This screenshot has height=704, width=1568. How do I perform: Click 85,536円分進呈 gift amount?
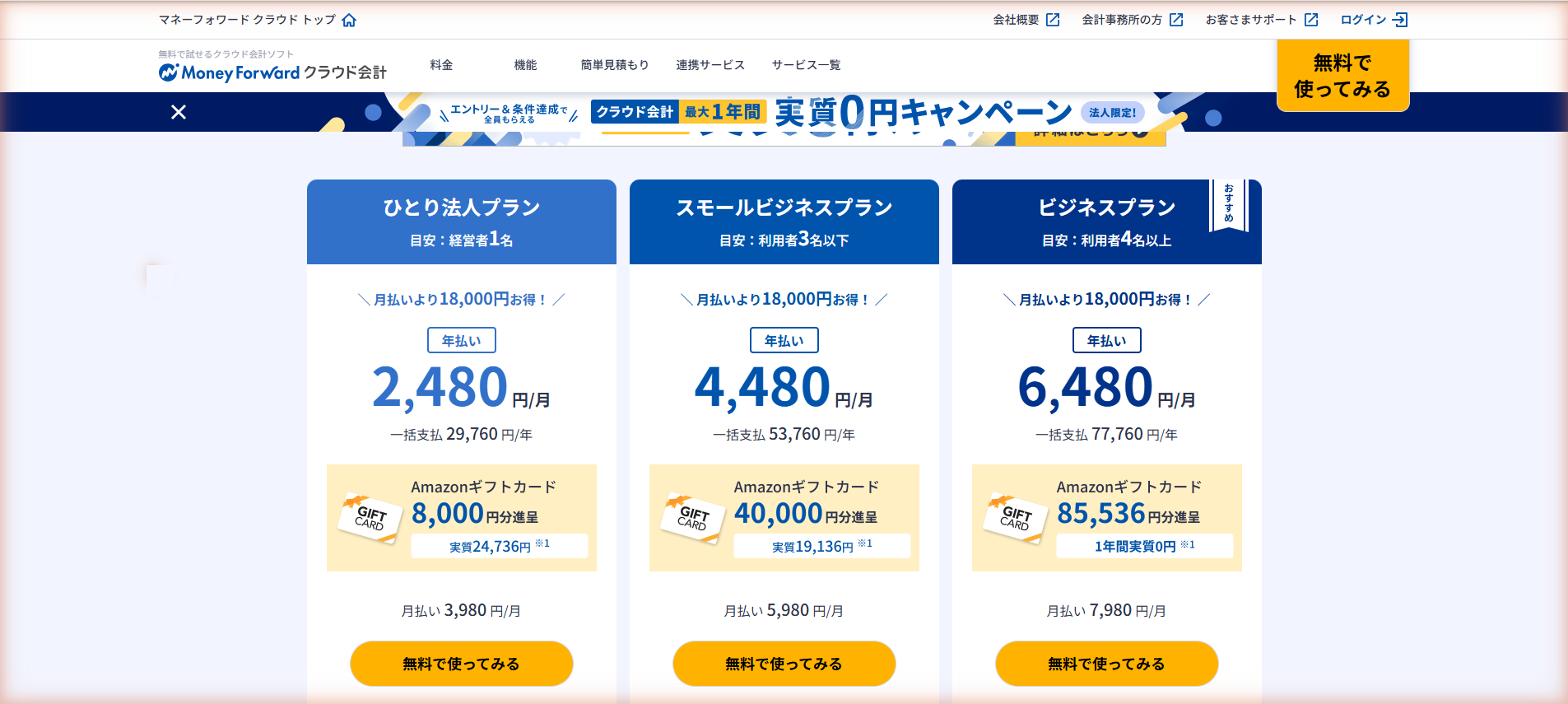[x=1128, y=514]
